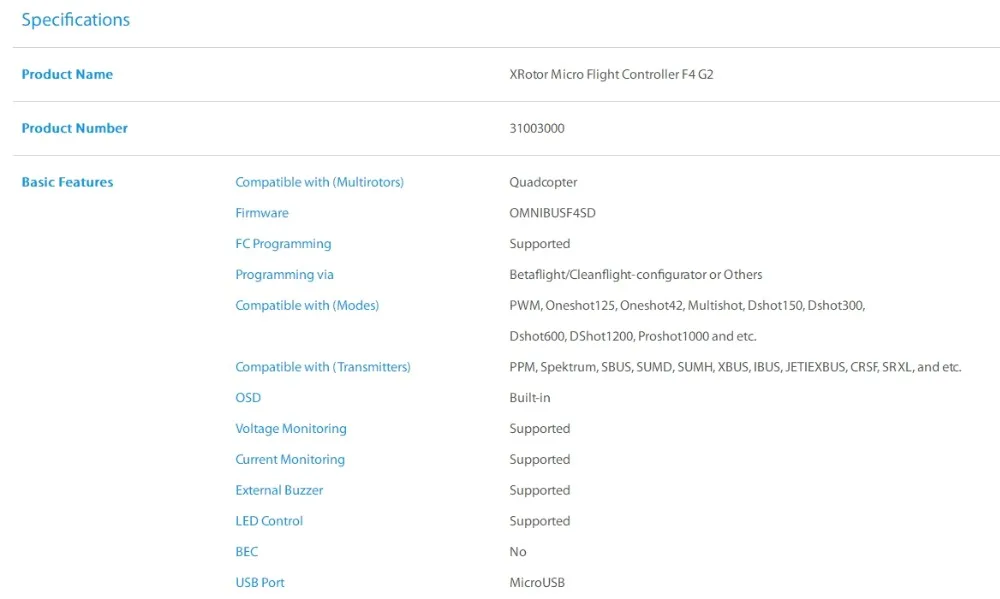Select the Product Number label
This screenshot has width=1000, height=599.
[75, 128]
